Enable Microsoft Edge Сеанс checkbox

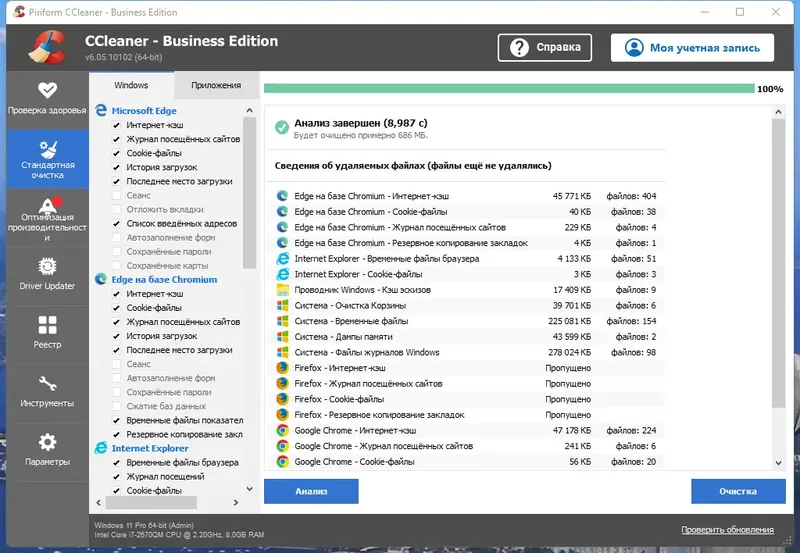pyautogui.click(x=116, y=195)
